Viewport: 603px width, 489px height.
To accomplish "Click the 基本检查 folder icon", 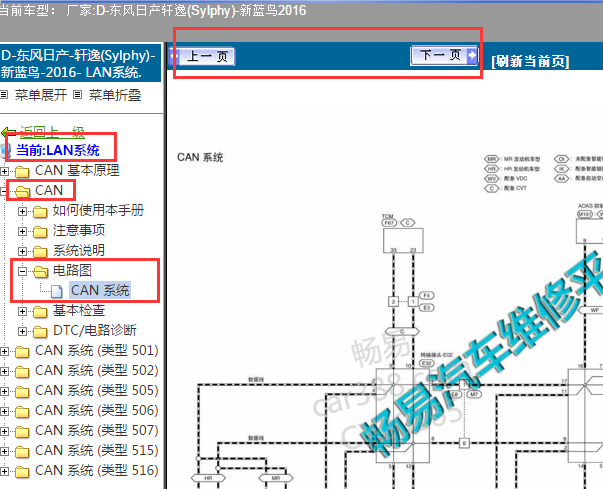I will [x=40, y=311].
